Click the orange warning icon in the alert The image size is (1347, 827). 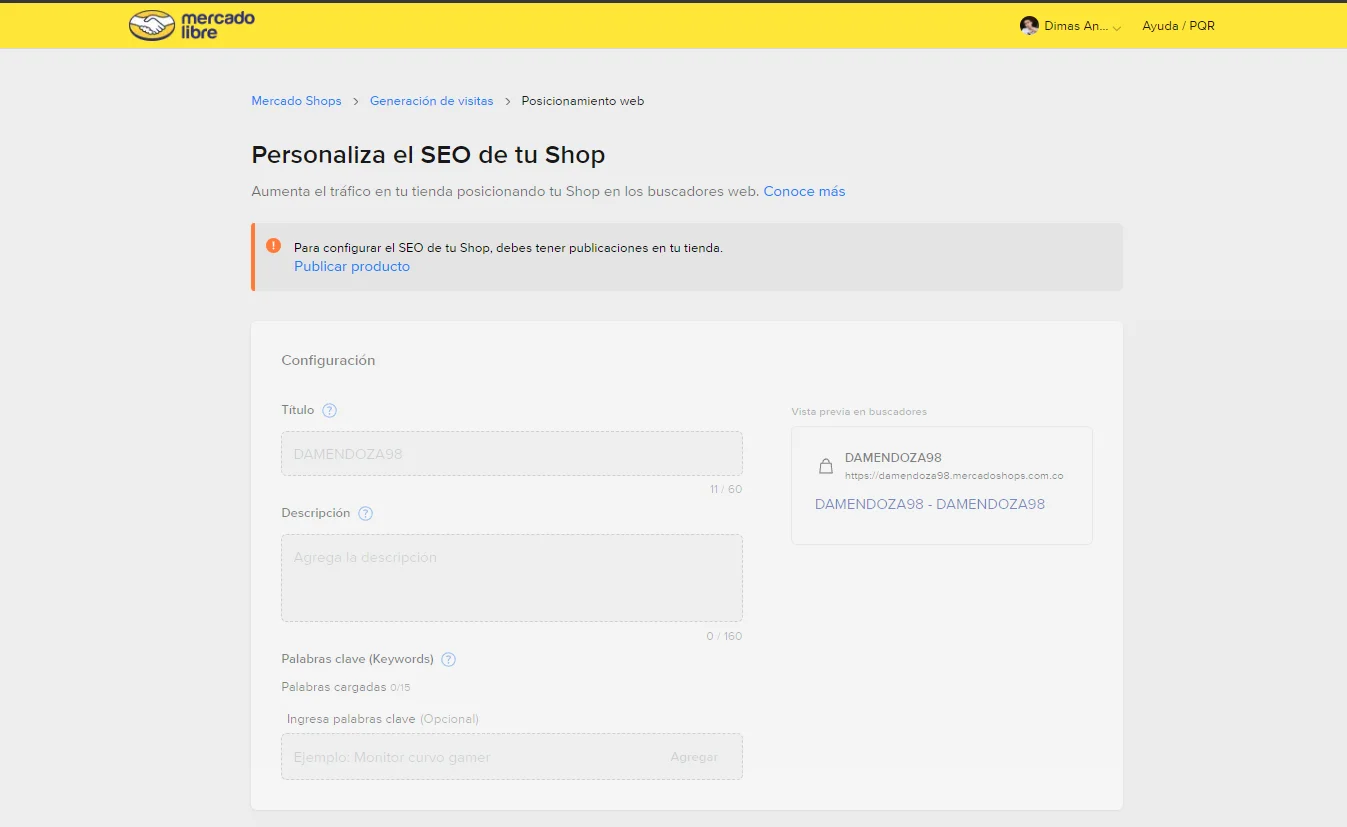point(274,245)
